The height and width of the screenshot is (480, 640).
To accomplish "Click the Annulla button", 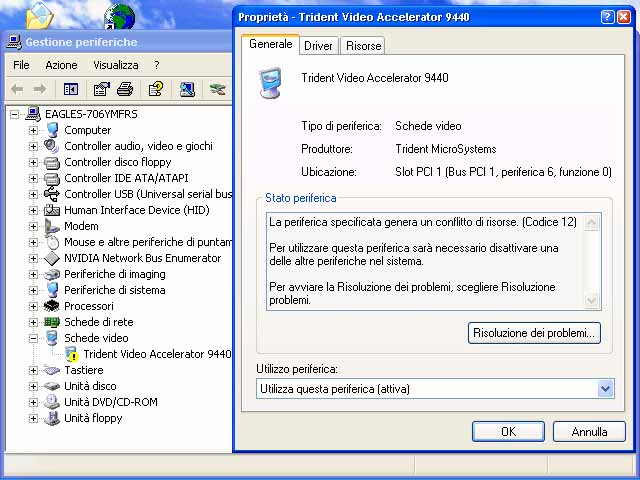I will 589,432.
